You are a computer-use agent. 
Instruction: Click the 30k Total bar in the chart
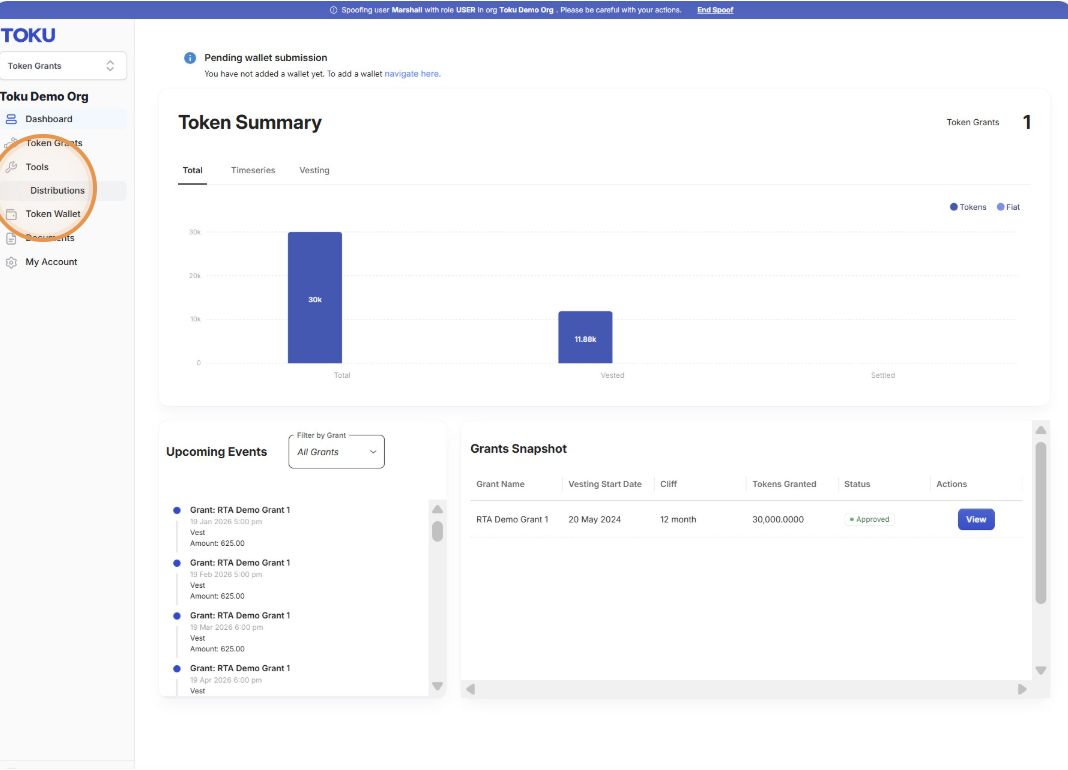pyautogui.click(x=315, y=298)
